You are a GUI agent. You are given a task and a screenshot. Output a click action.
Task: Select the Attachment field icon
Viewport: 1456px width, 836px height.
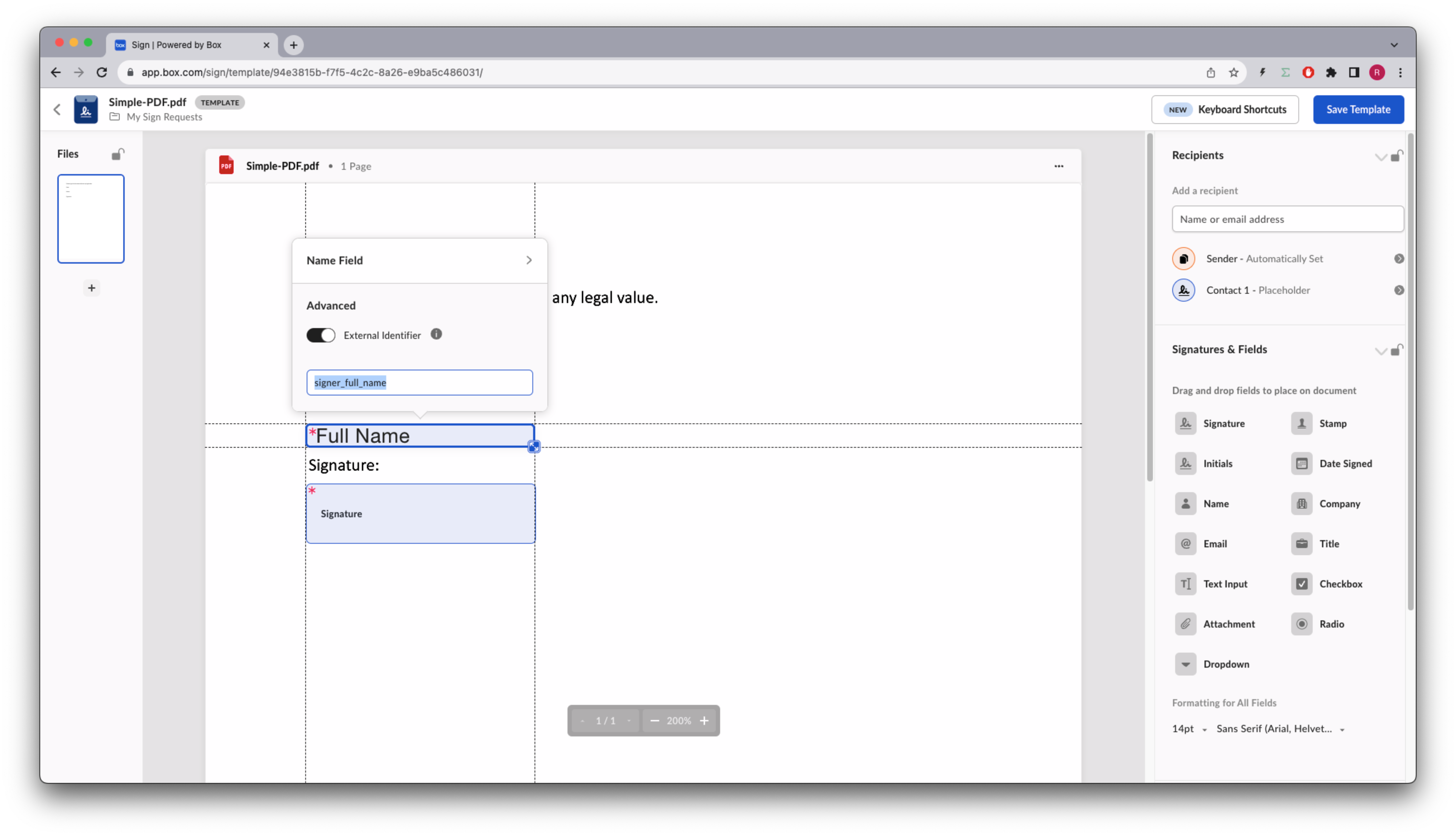pyautogui.click(x=1185, y=624)
